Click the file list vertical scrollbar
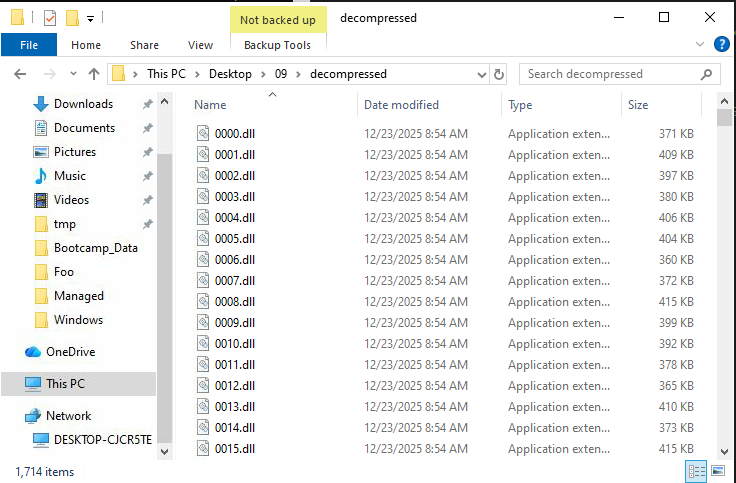 (x=724, y=280)
